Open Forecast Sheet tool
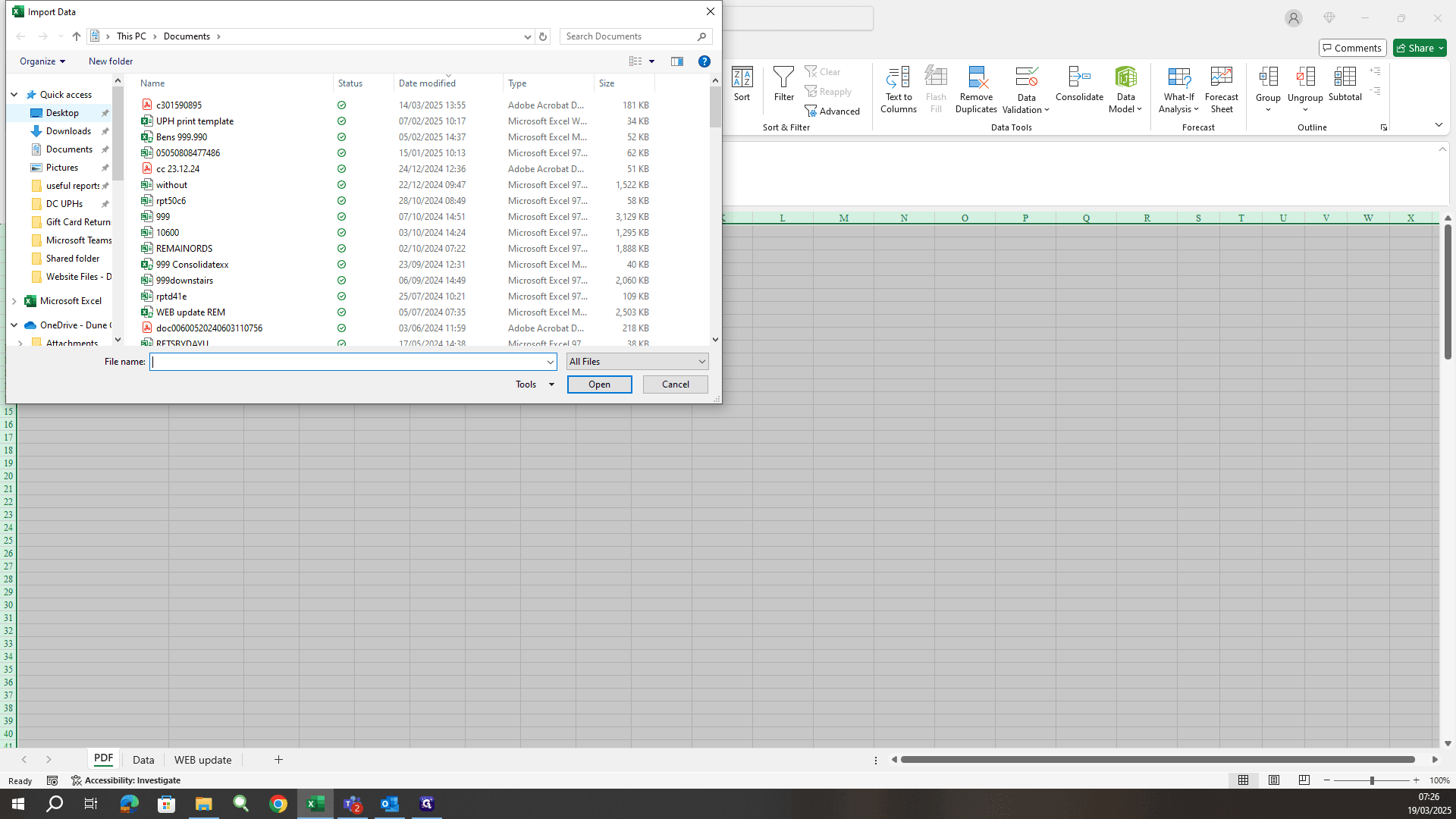 [x=1221, y=89]
